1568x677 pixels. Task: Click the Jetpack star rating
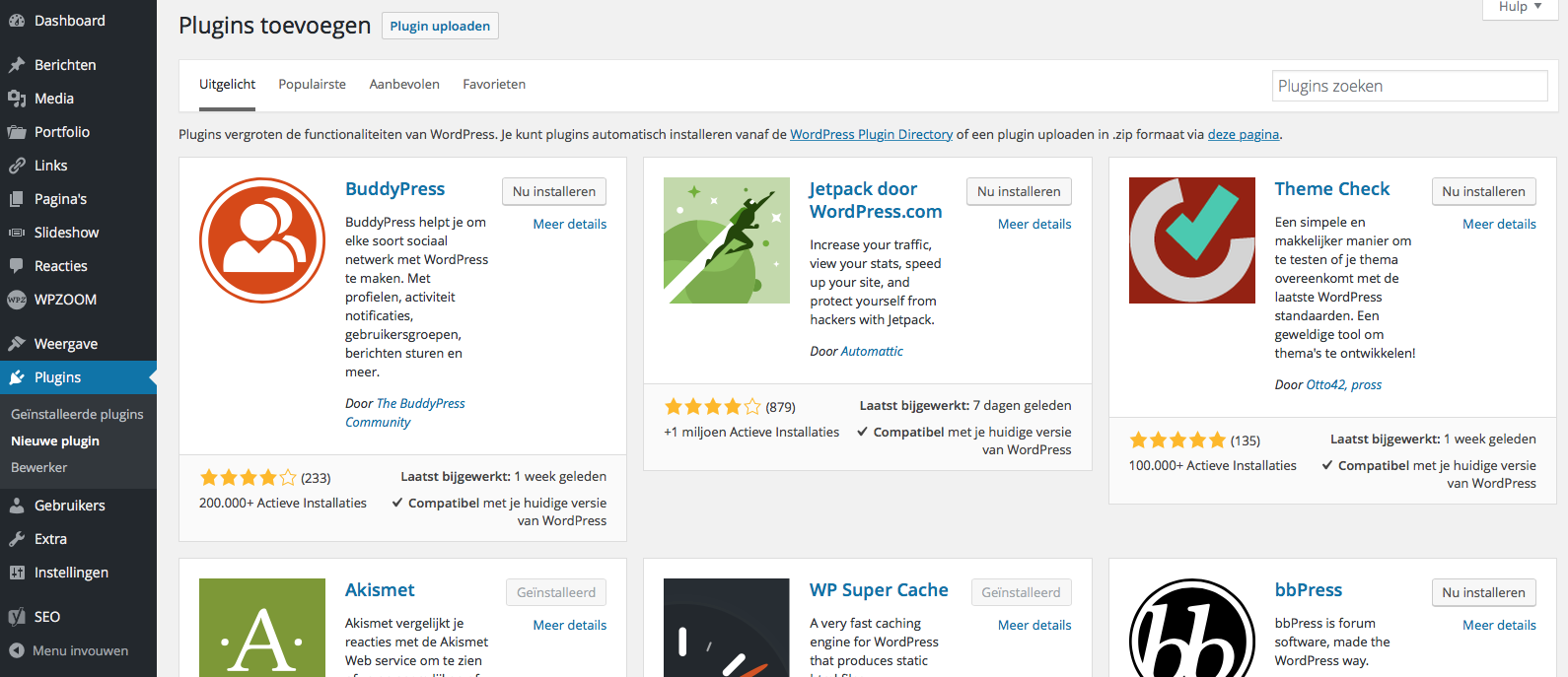713,407
